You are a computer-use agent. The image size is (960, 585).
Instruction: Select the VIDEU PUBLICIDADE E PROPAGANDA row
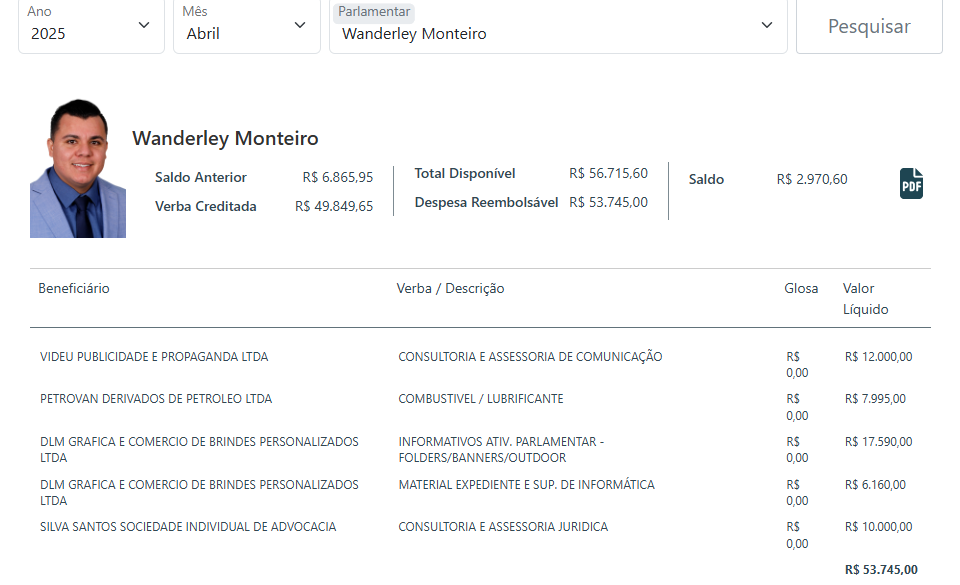(154, 357)
